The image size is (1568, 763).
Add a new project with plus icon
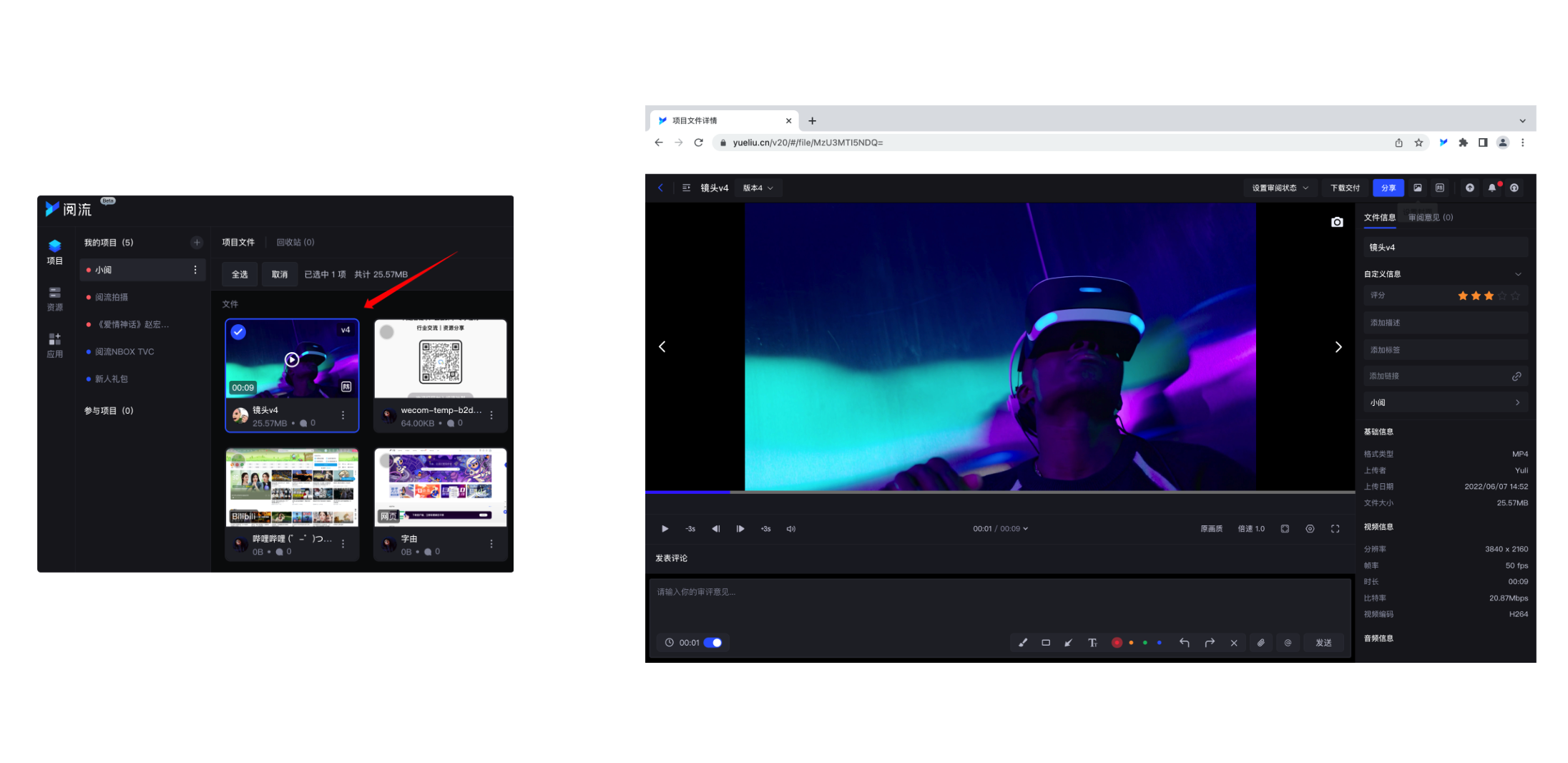[197, 243]
